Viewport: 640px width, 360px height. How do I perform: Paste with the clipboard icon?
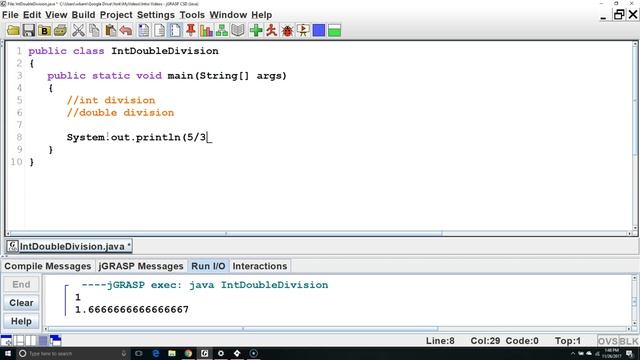point(110,31)
